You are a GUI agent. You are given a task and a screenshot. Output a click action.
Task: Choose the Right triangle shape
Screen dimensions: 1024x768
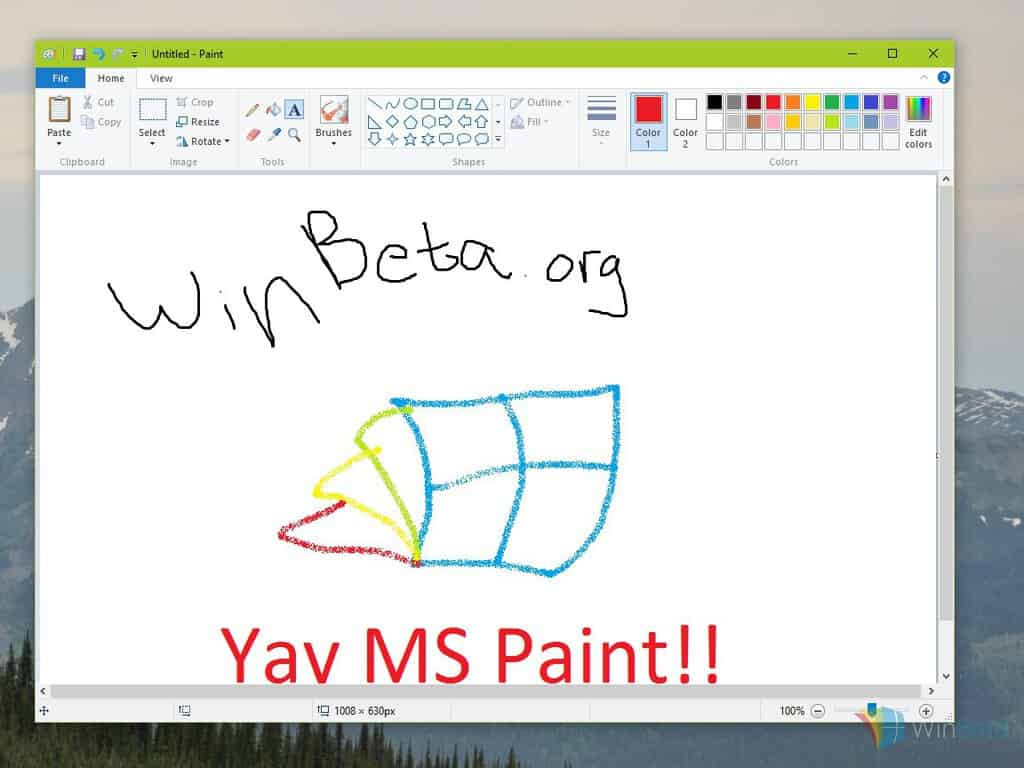(375, 121)
